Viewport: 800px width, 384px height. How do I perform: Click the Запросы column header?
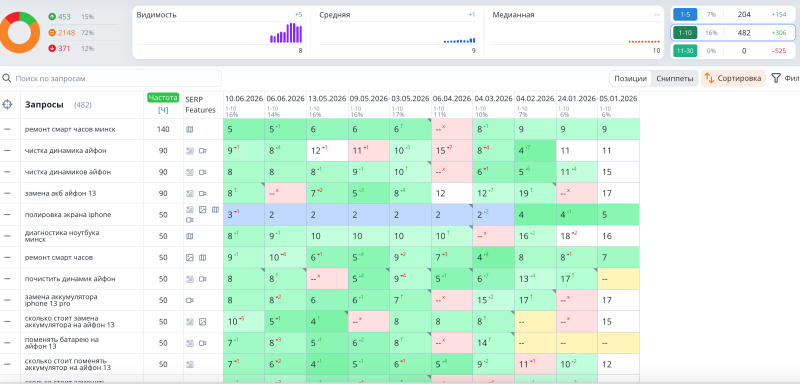(x=44, y=105)
